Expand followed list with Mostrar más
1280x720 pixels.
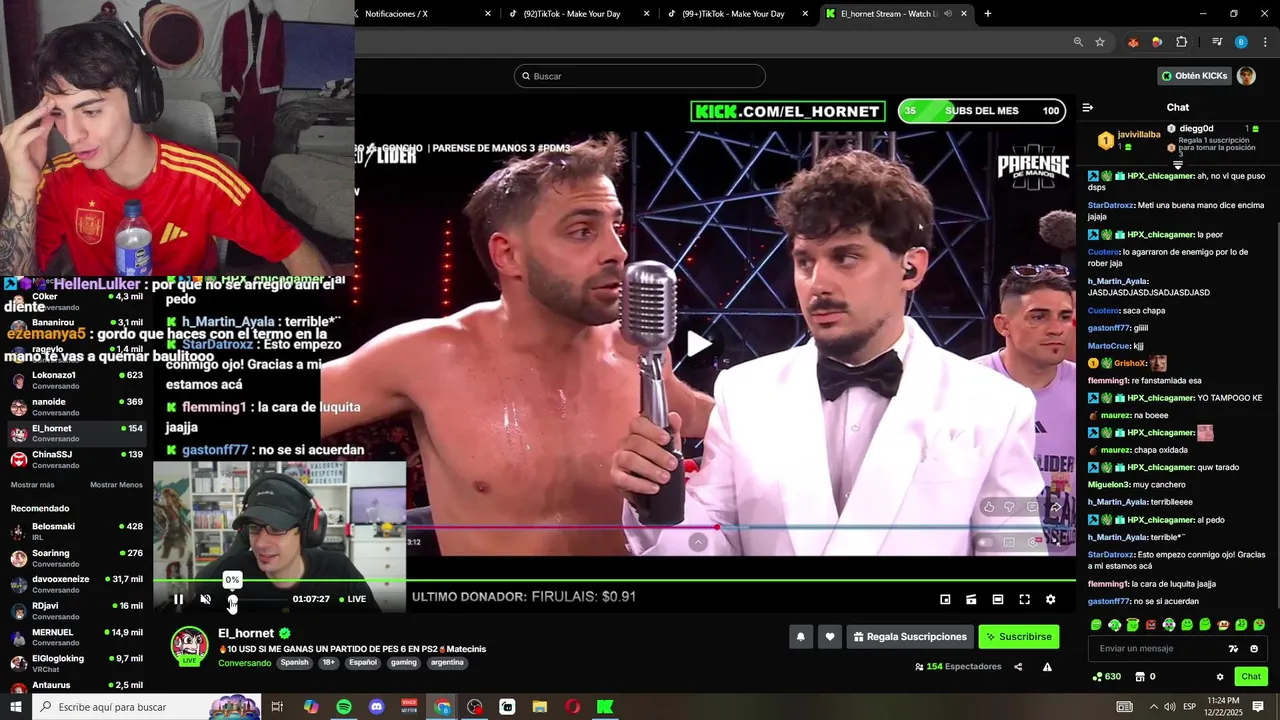tap(32, 485)
